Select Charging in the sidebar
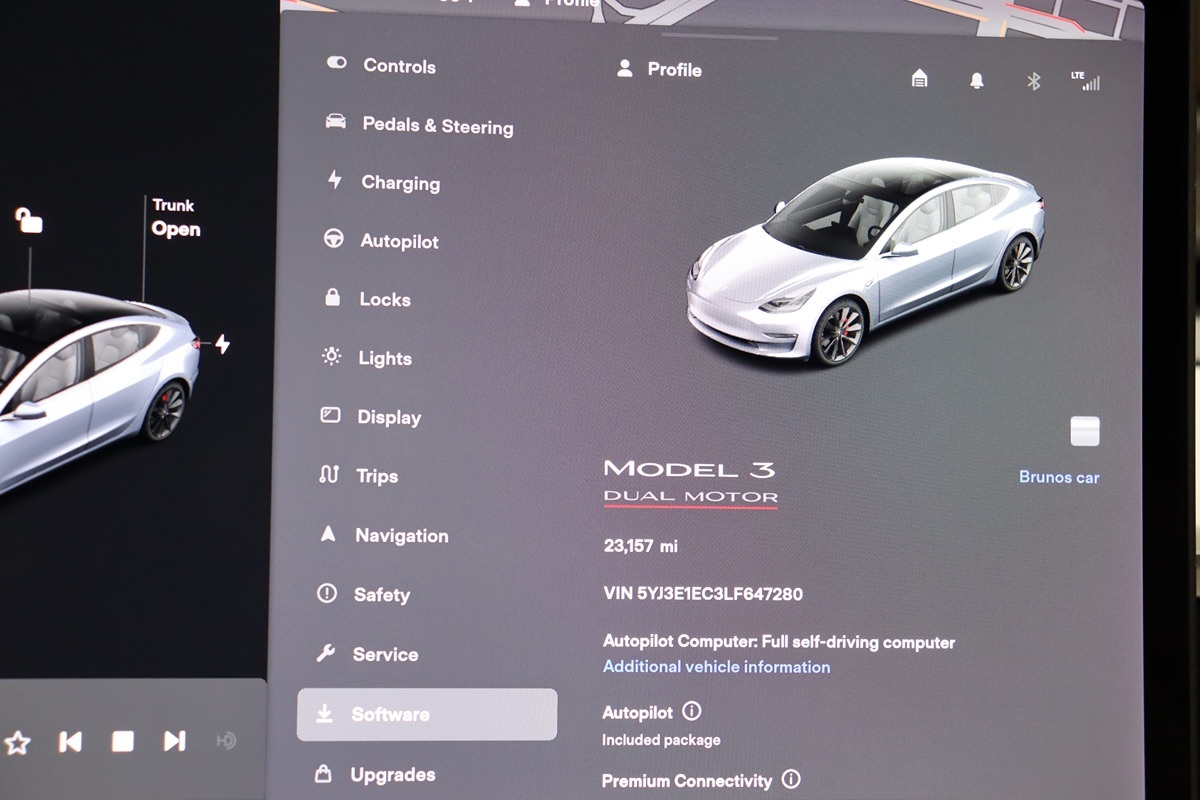Screen dimensions: 1200x800 pos(399,183)
